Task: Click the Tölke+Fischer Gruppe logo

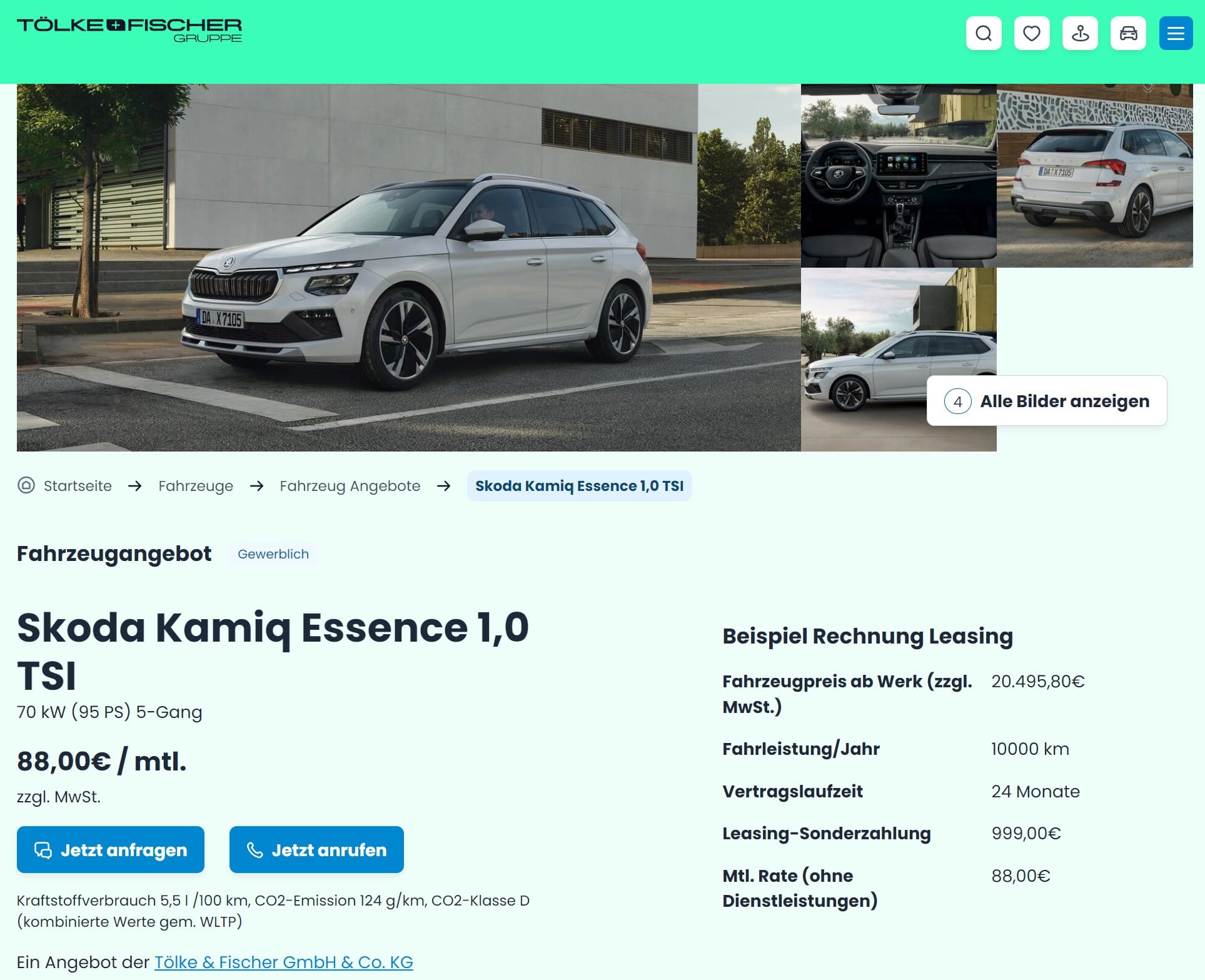Action: click(x=129, y=30)
